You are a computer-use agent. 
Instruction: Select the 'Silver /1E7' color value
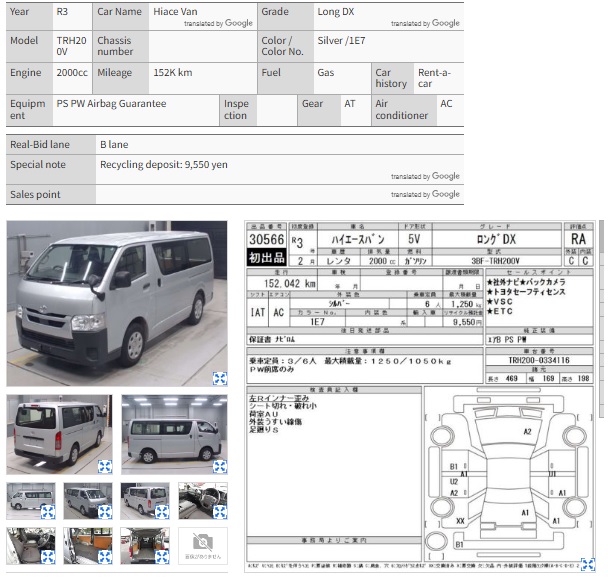(x=341, y=40)
